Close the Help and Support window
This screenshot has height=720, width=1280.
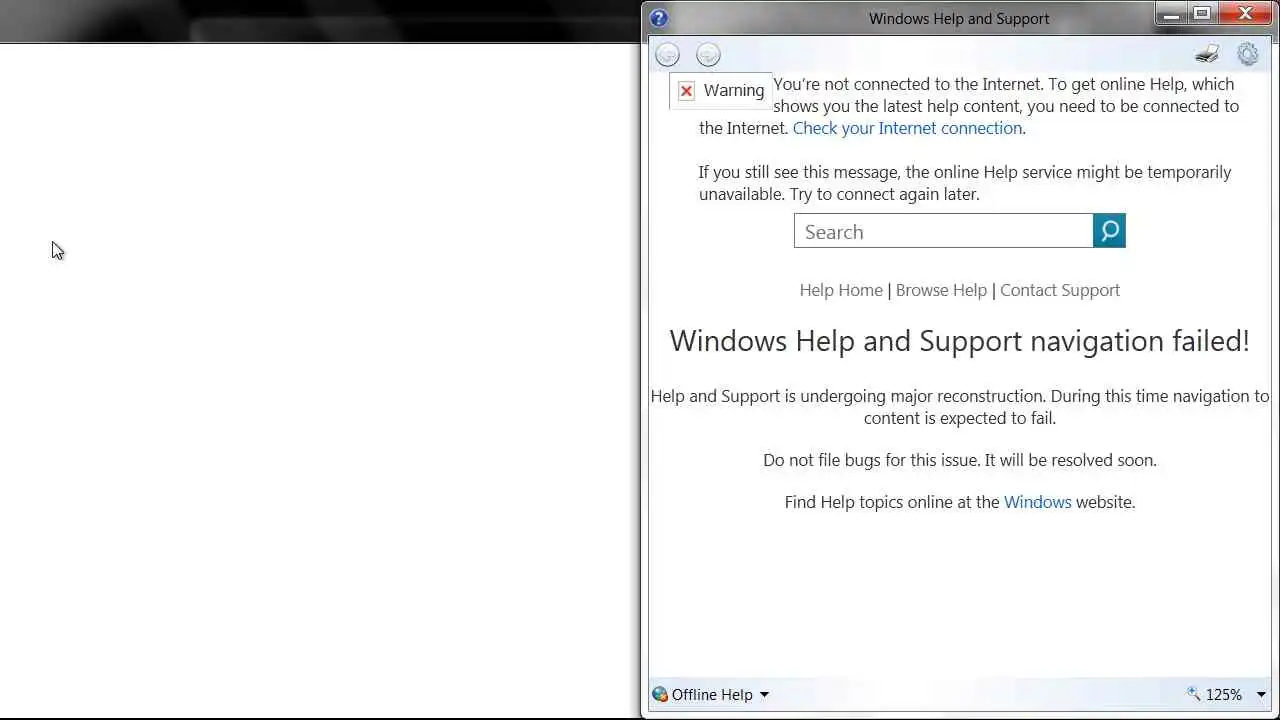pos(1246,14)
